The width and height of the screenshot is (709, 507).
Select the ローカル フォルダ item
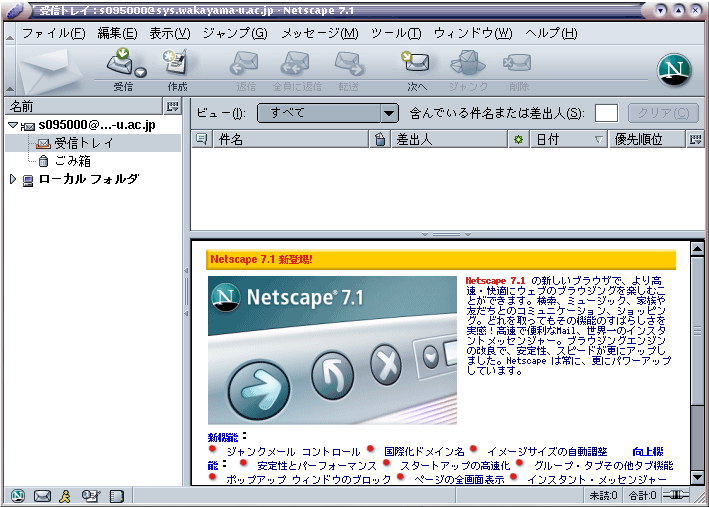[89, 179]
